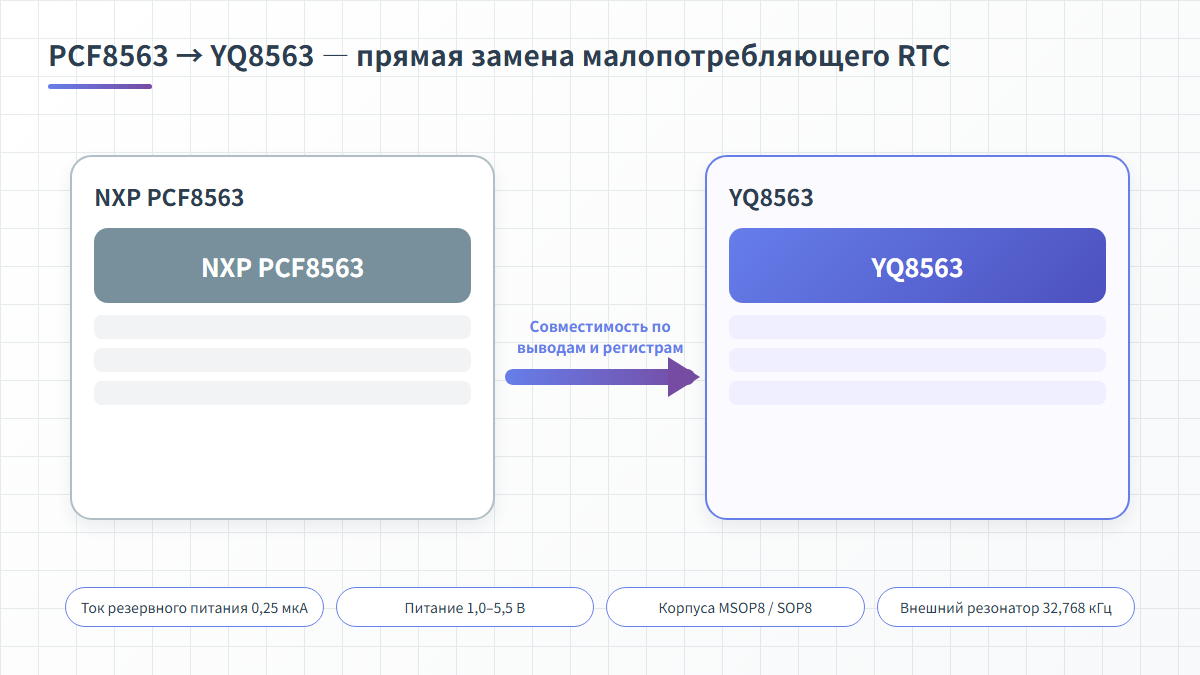This screenshot has width=1200, height=675.
Task: Click the 'Питание 1,0–5,5 В' pill
Action: tap(465, 607)
